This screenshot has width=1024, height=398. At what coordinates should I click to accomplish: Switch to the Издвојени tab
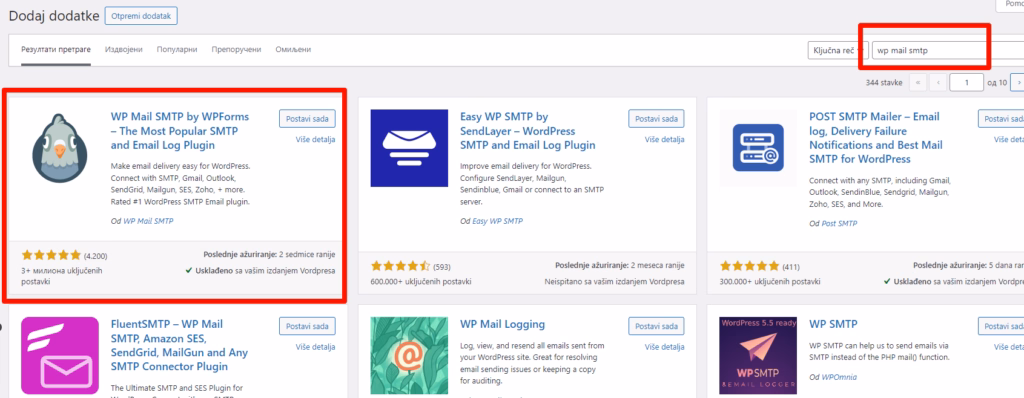coord(124,50)
